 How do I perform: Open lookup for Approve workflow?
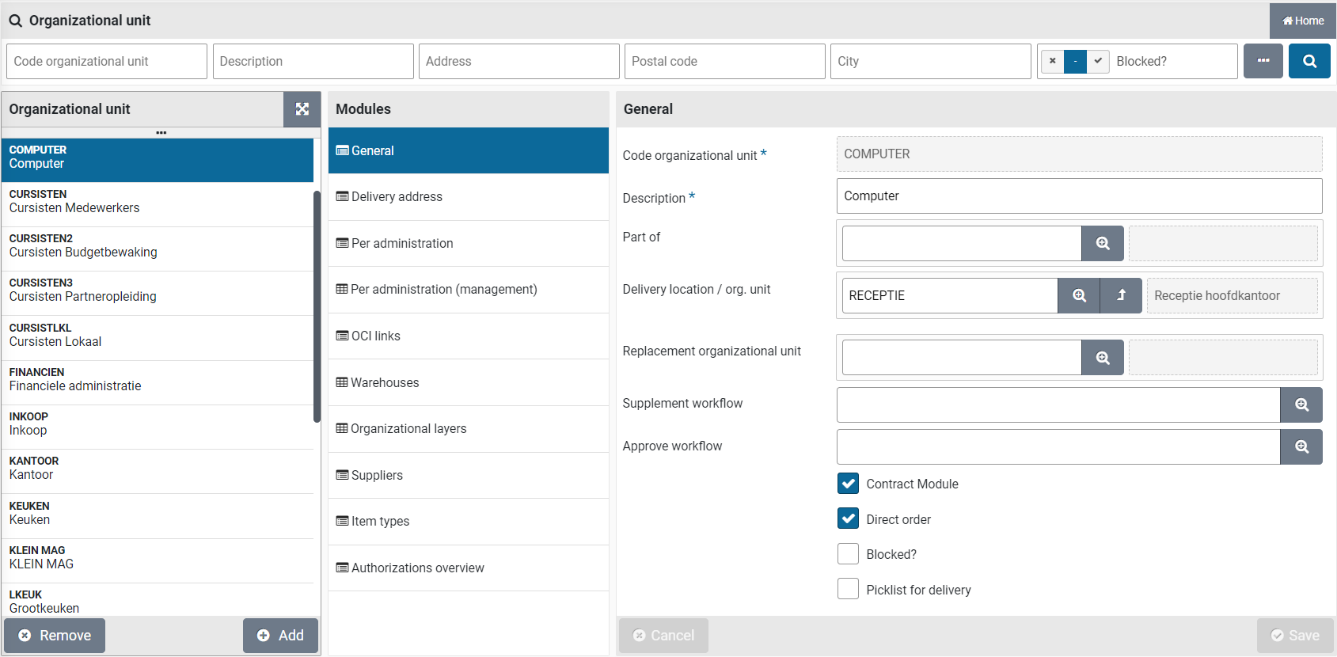pyautogui.click(x=1301, y=447)
